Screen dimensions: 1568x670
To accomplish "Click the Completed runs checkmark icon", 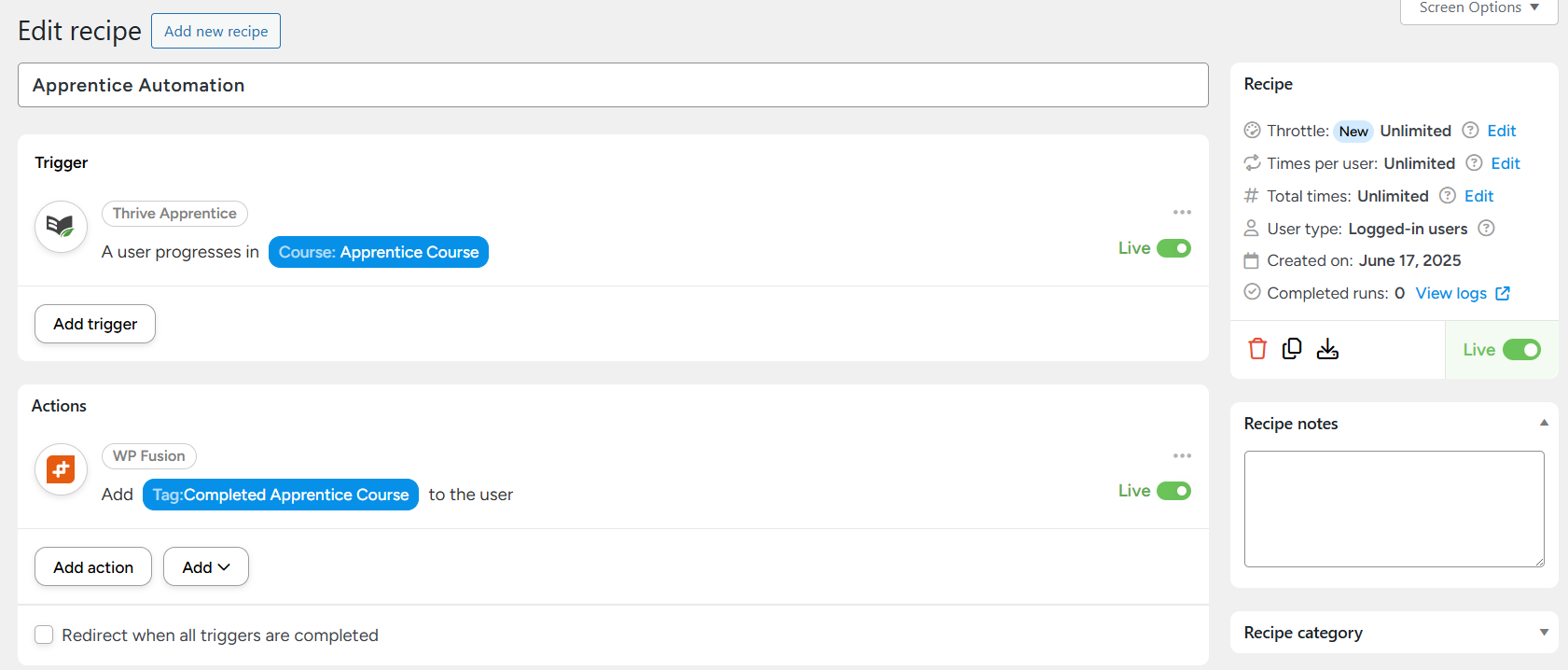I will point(1252,292).
